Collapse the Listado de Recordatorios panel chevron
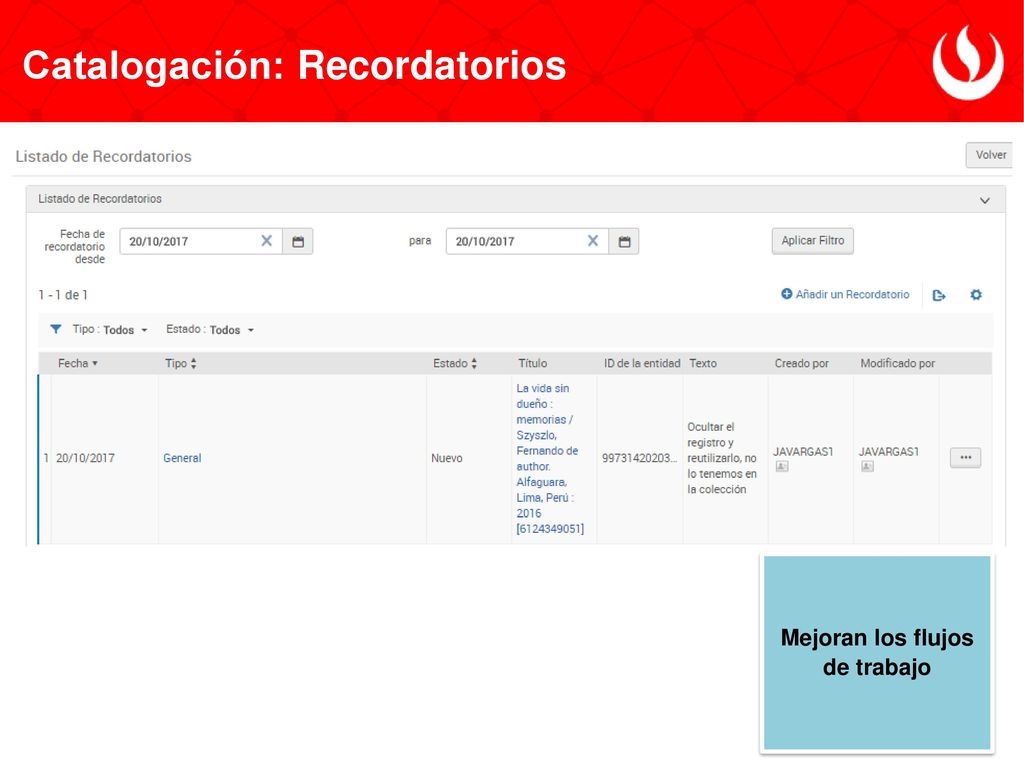1024x768 pixels. tap(985, 200)
